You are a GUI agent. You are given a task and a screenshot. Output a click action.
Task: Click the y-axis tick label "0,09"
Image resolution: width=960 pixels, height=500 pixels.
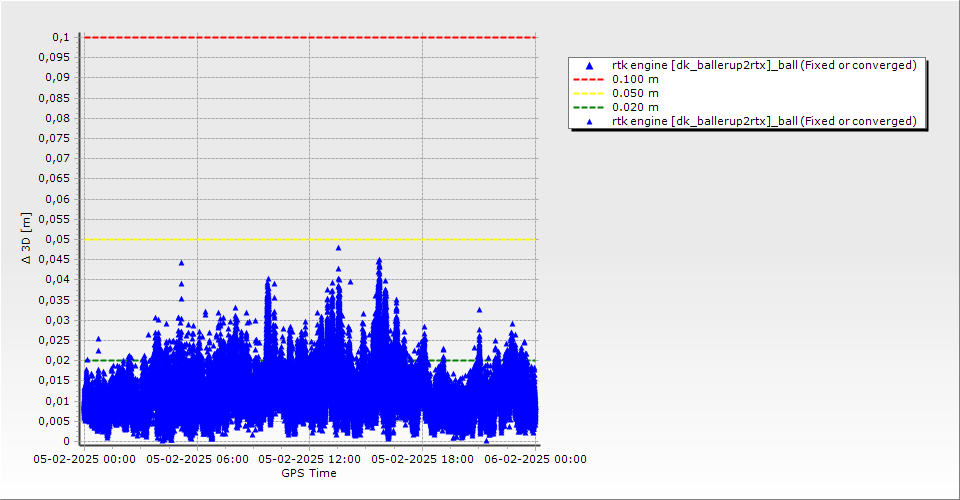pos(58,78)
